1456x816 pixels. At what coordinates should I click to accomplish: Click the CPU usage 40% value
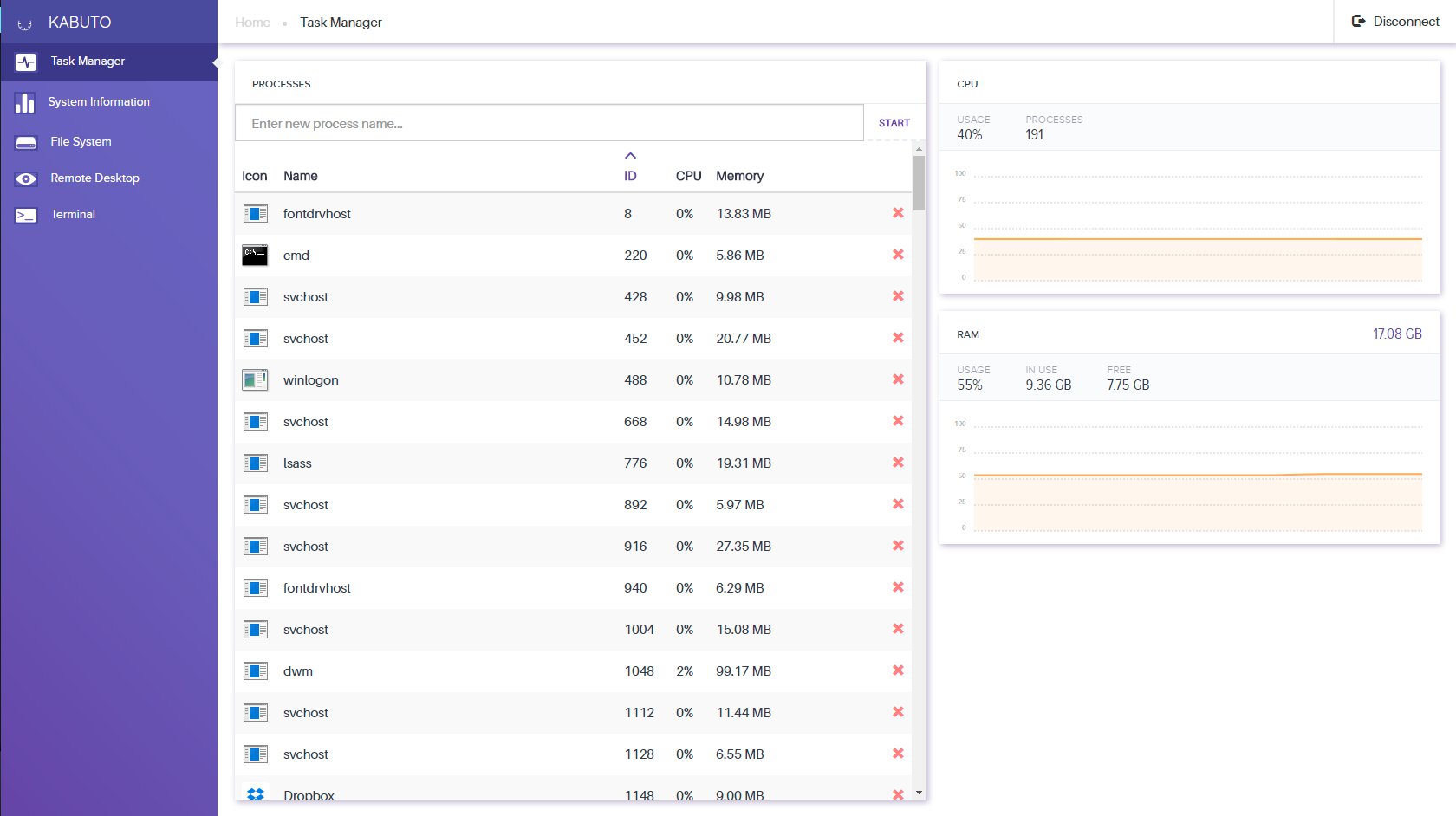(x=970, y=135)
